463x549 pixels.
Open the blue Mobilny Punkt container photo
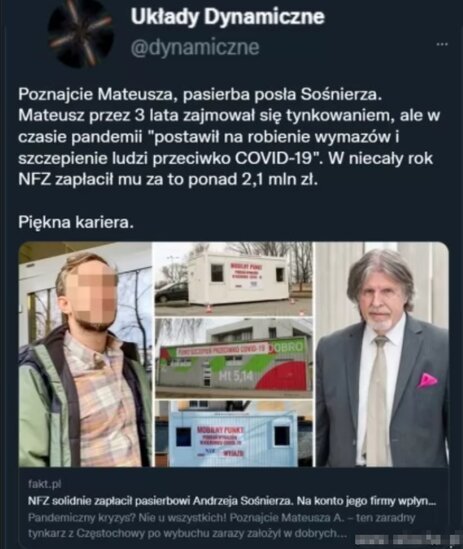[x=234, y=434]
